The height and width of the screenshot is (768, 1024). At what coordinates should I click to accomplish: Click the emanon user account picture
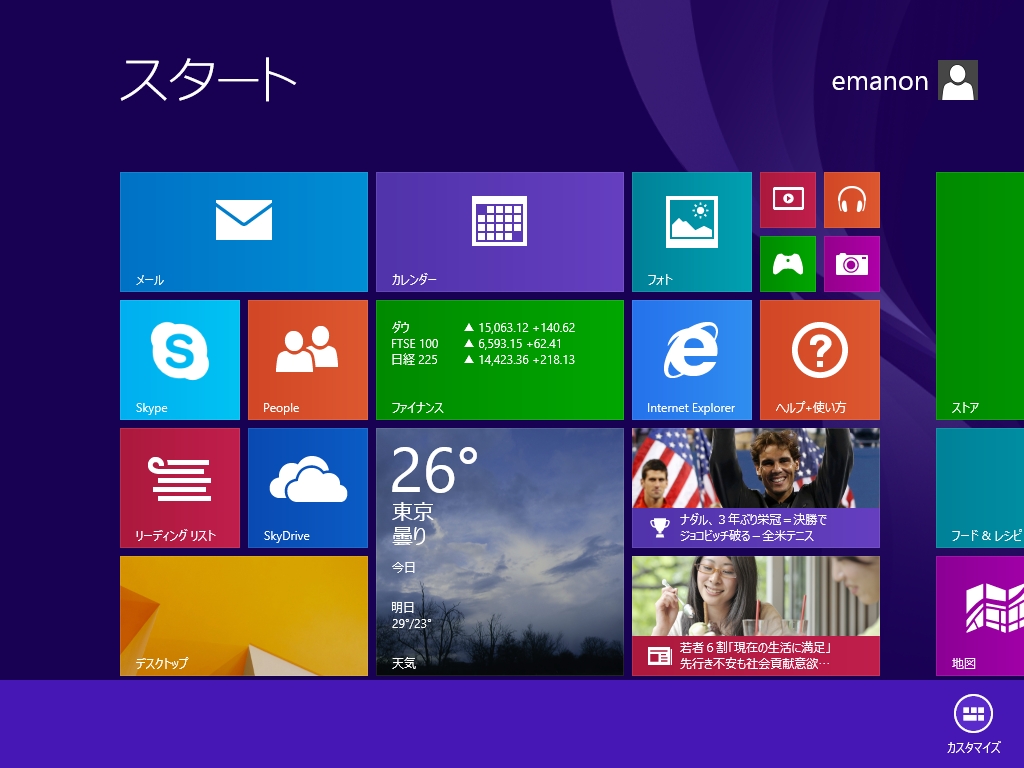pyautogui.click(x=957, y=80)
